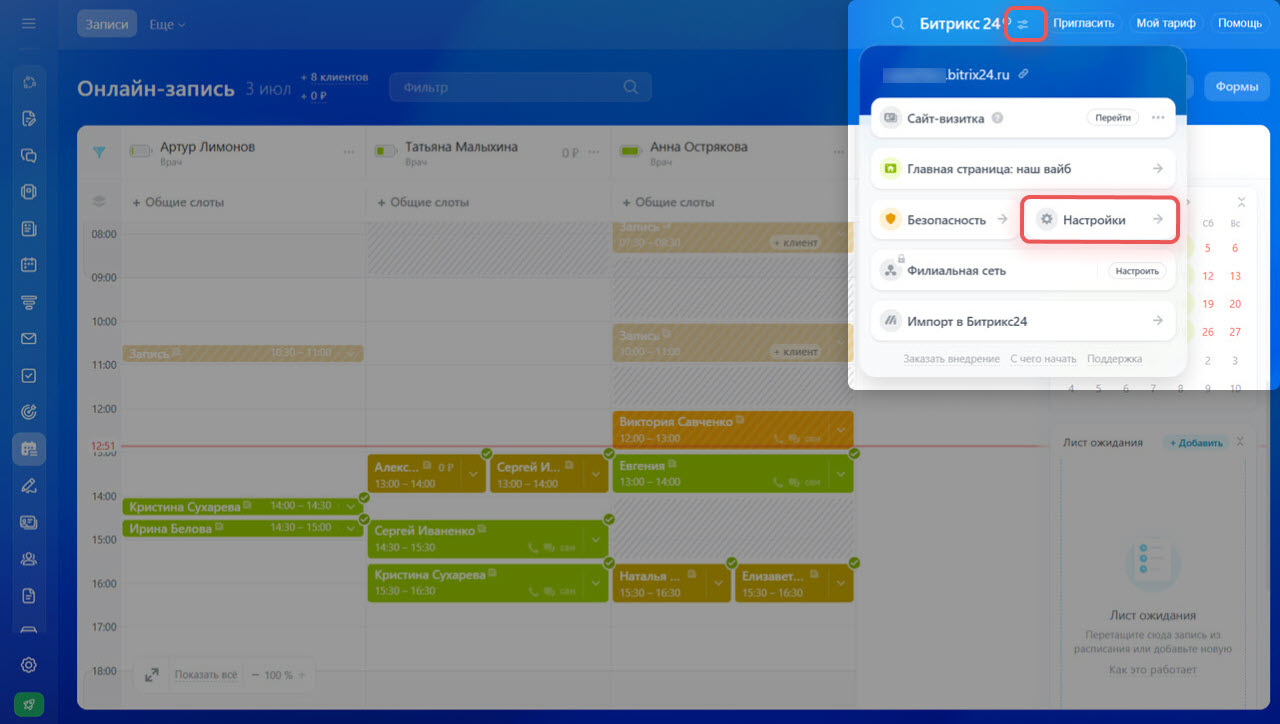
Task: Open the Настройки item
Action: 1099,220
